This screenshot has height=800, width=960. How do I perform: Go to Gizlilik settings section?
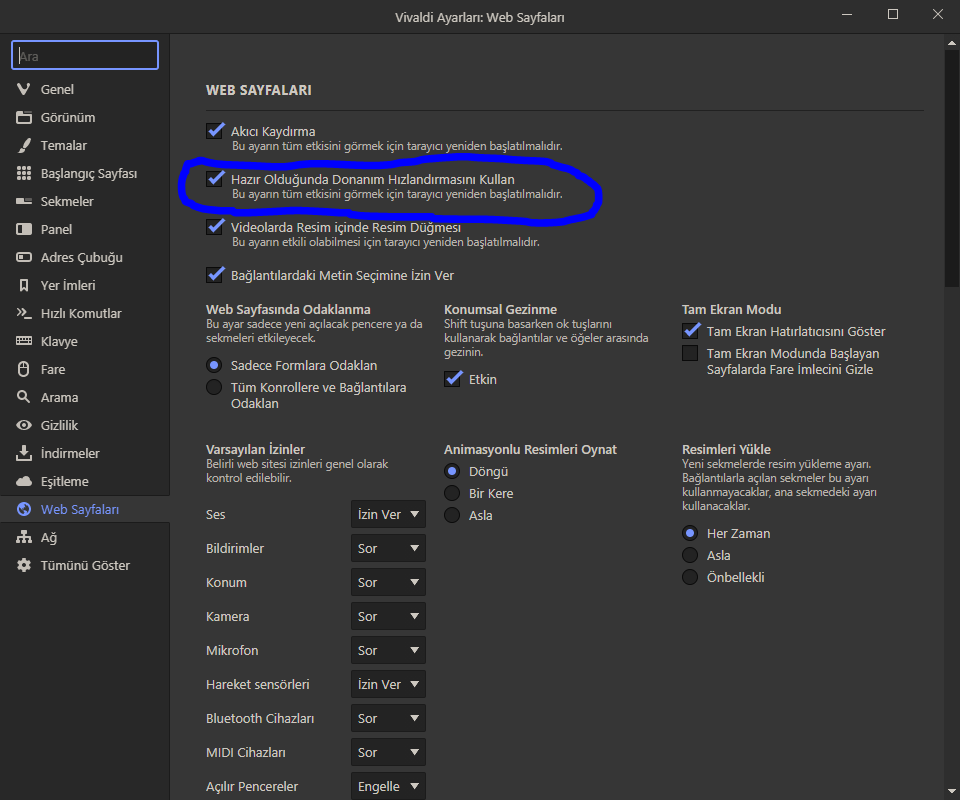point(85,425)
